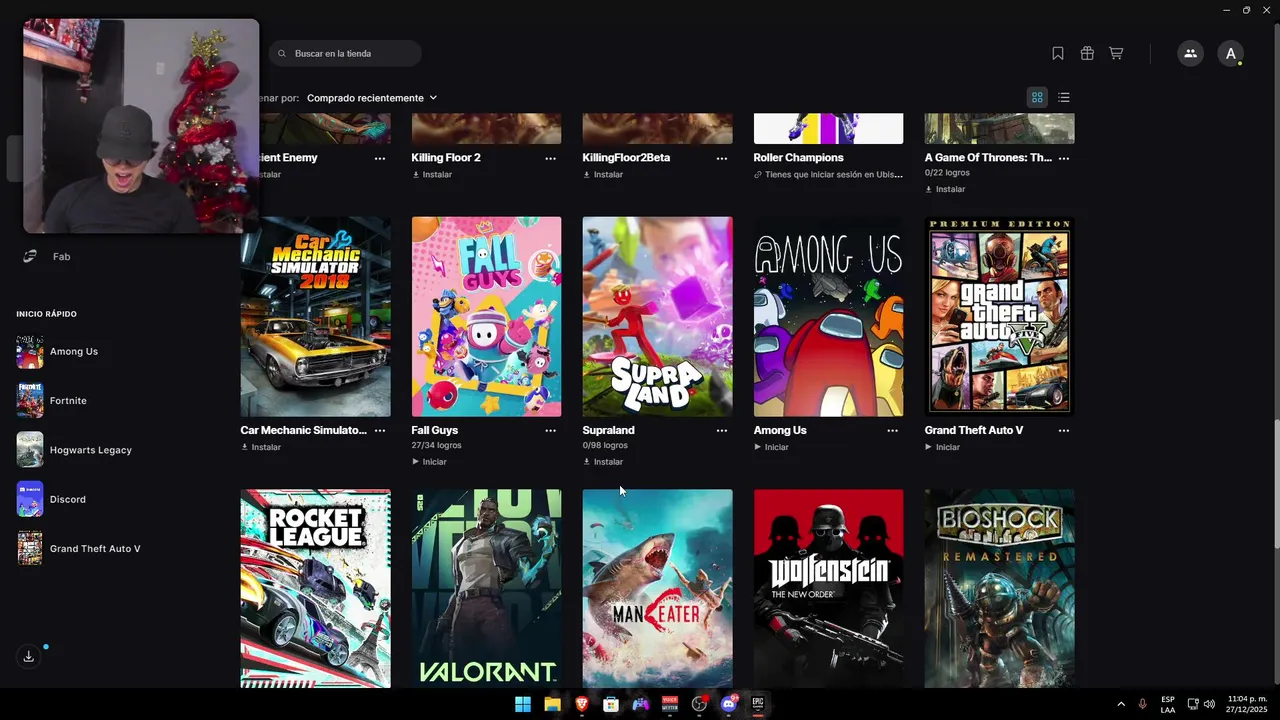Select Rocket League cover art

(315, 588)
